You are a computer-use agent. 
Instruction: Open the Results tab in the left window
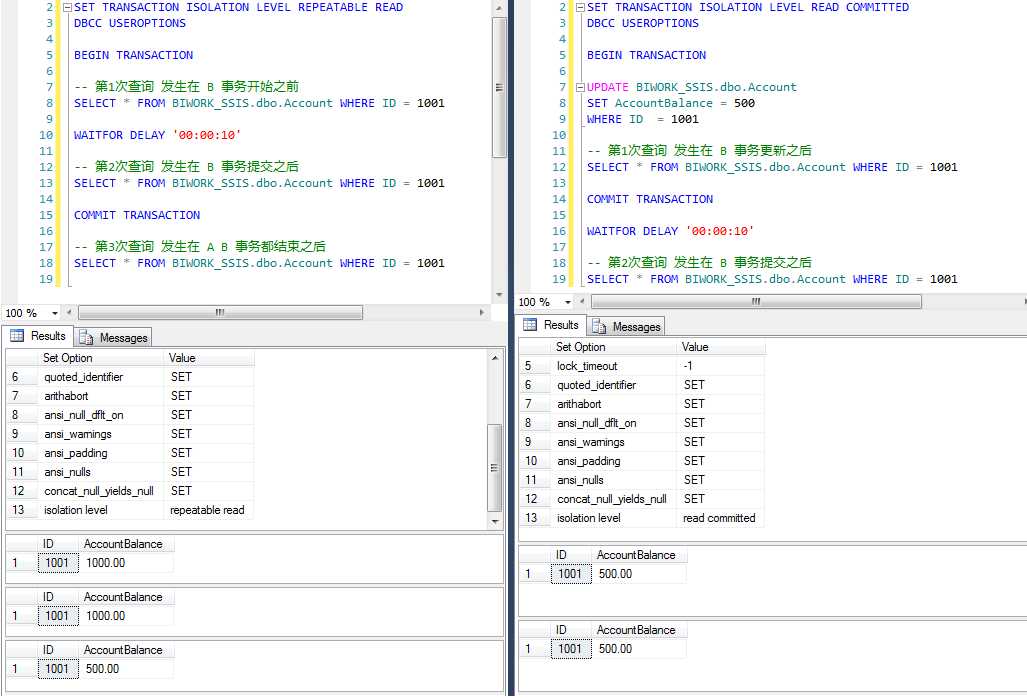tap(38, 336)
